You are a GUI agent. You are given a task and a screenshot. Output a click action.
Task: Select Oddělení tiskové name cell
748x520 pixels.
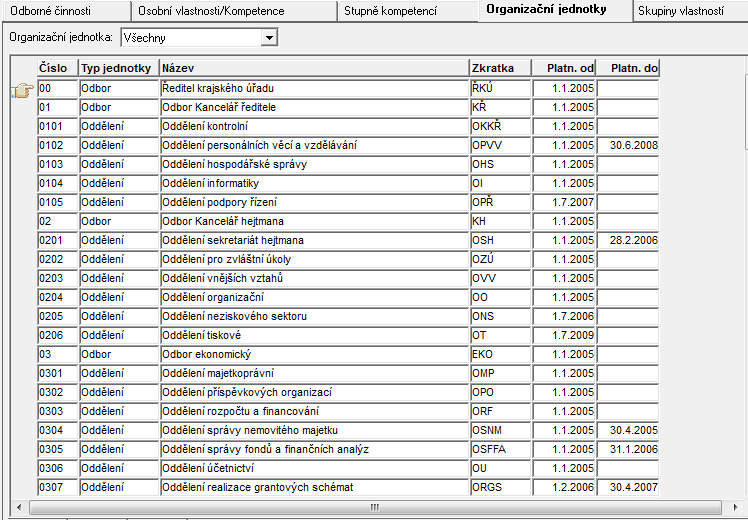tap(315, 335)
